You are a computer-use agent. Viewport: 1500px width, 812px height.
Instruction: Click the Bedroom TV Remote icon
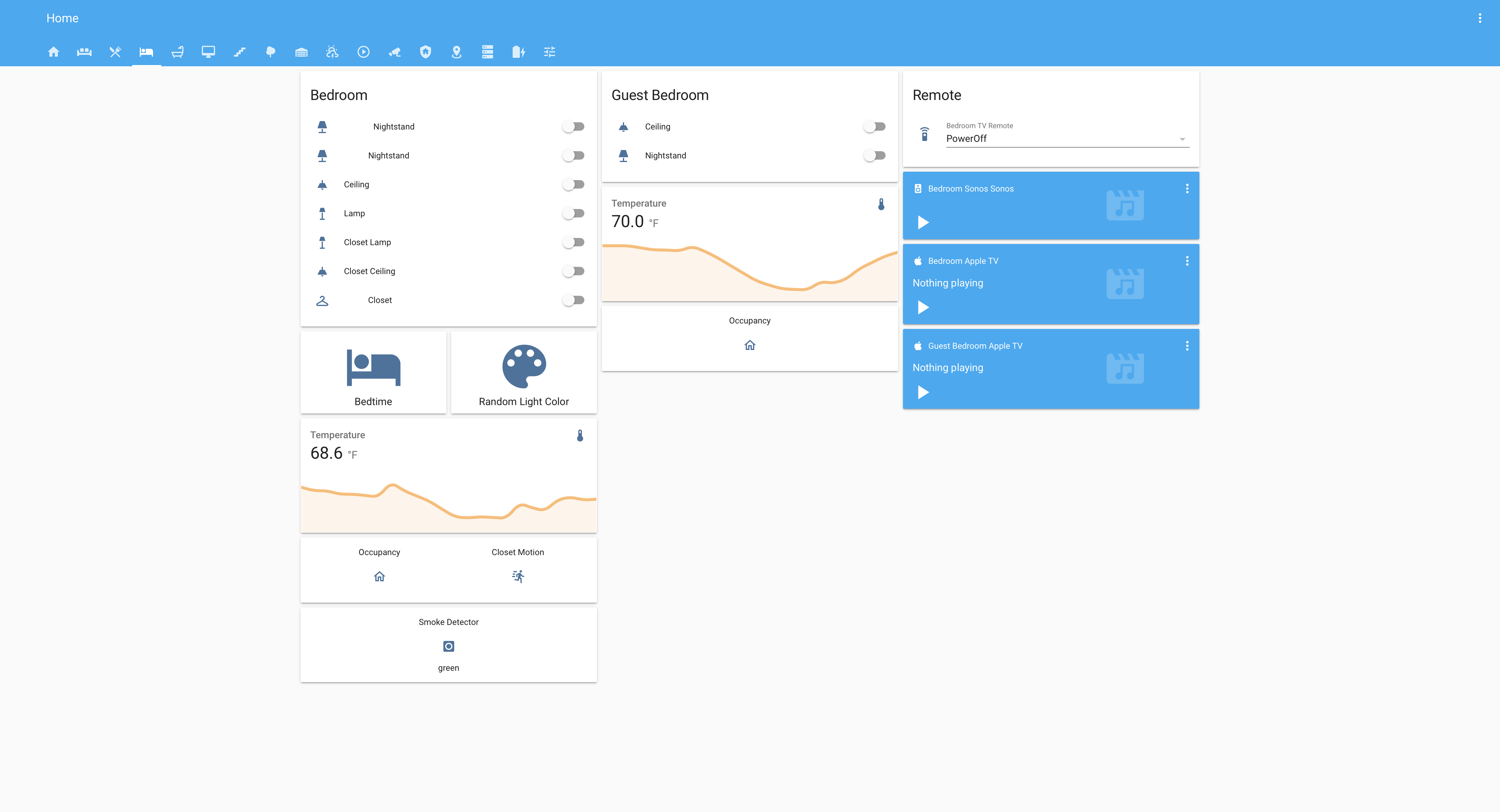[x=924, y=134]
